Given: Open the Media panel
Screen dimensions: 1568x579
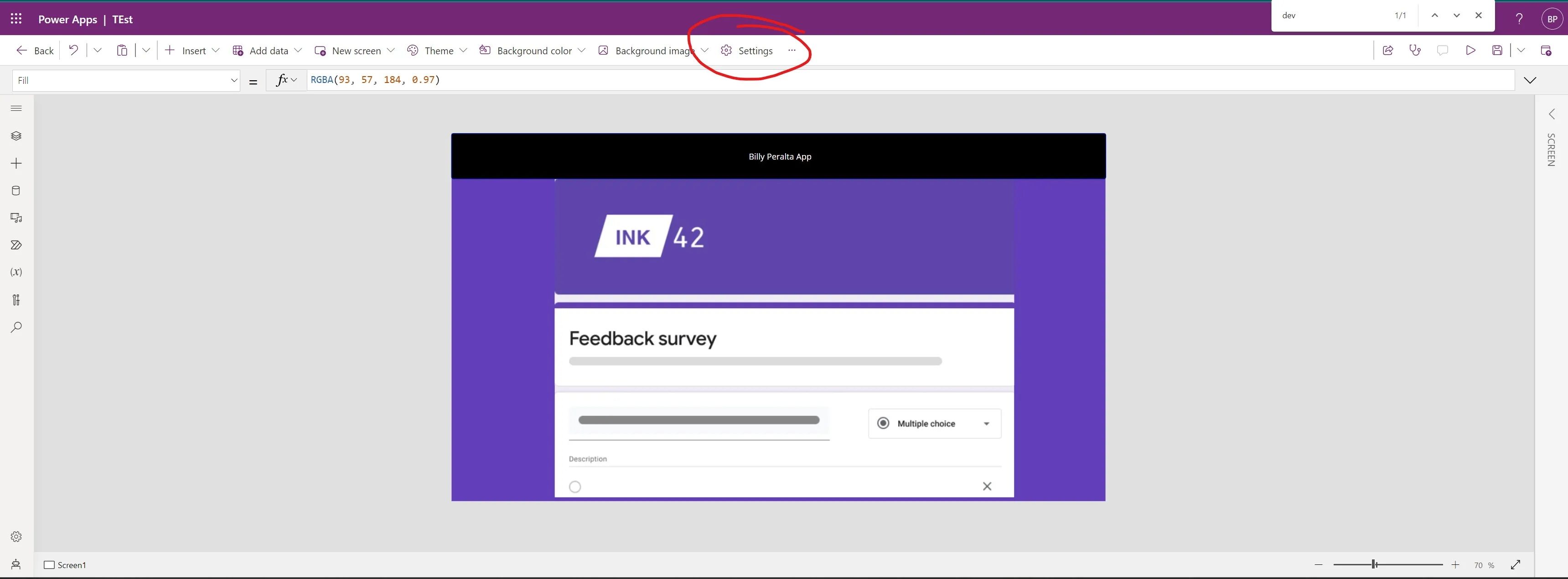Looking at the screenshot, I should (16, 217).
